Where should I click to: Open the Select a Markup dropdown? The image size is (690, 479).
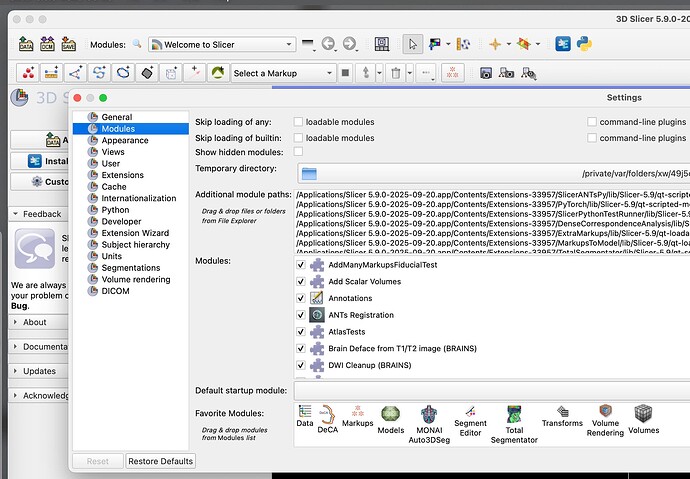[x=283, y=73]
